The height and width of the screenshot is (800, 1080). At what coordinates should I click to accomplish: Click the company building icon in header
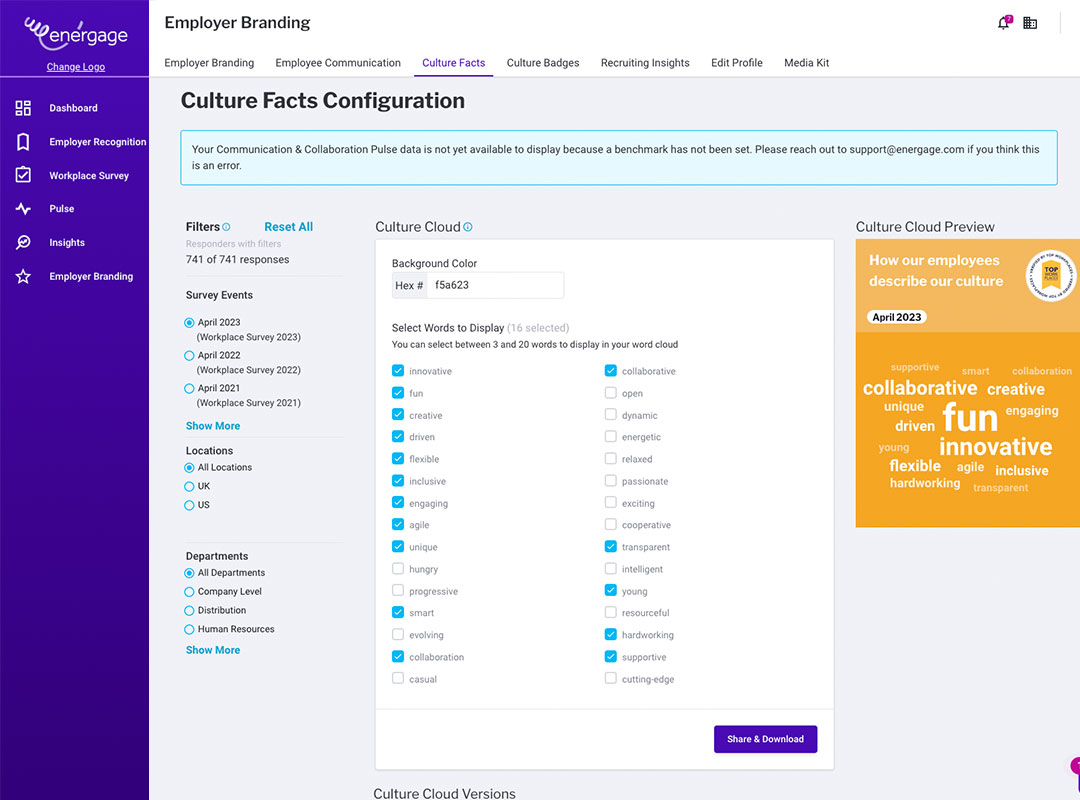click(1030, 23)
